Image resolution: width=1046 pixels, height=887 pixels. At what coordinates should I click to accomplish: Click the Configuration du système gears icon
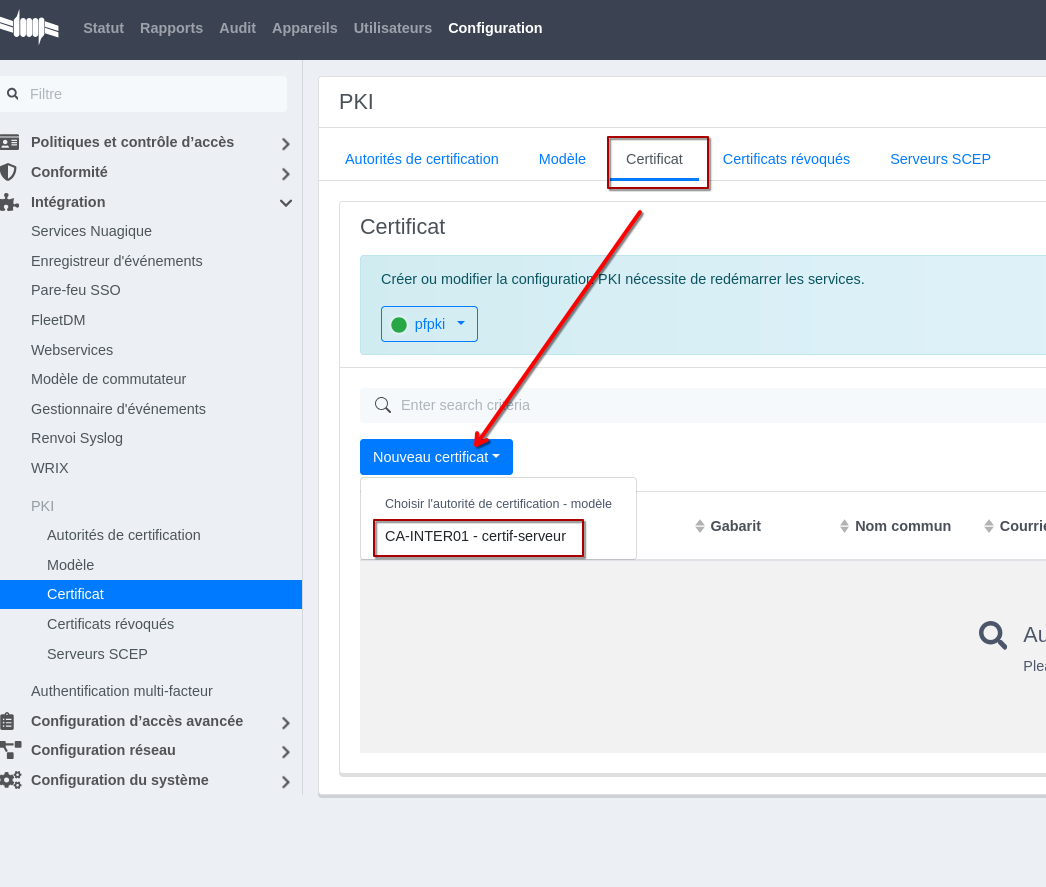click(9, 780)
